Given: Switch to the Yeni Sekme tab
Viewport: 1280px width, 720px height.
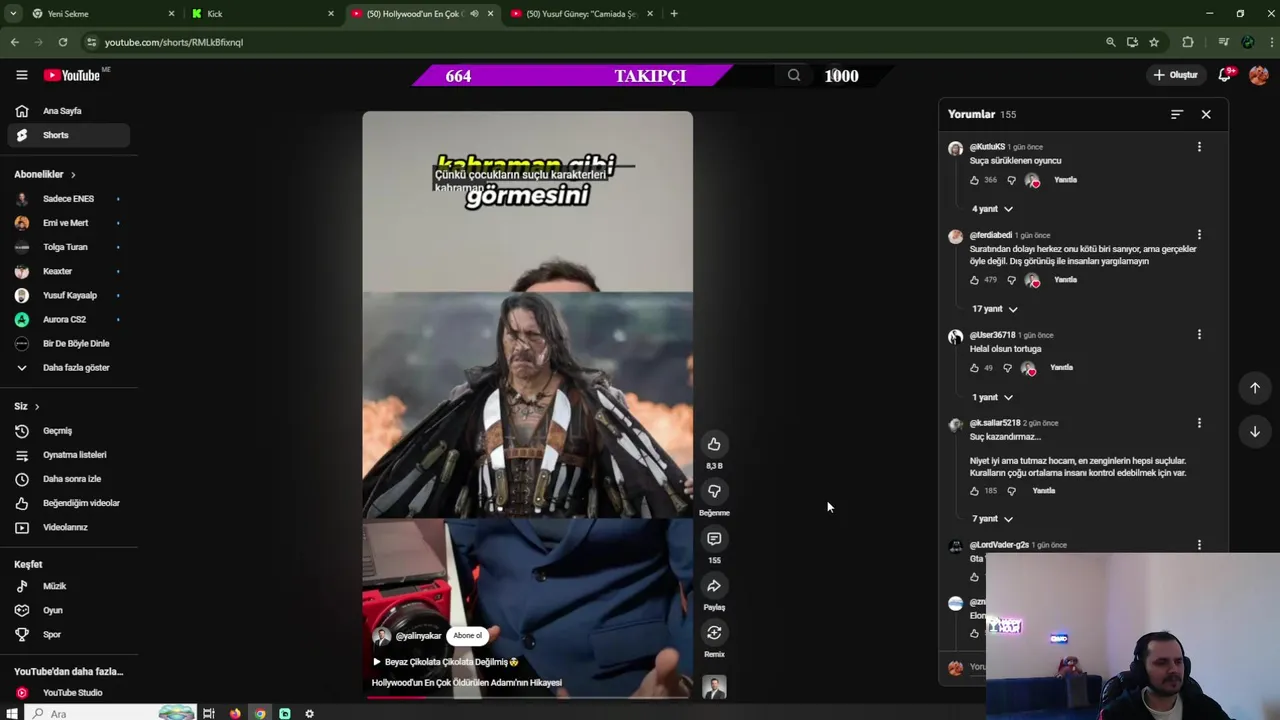Looking at the screenshot, I should tap(103, 14).
